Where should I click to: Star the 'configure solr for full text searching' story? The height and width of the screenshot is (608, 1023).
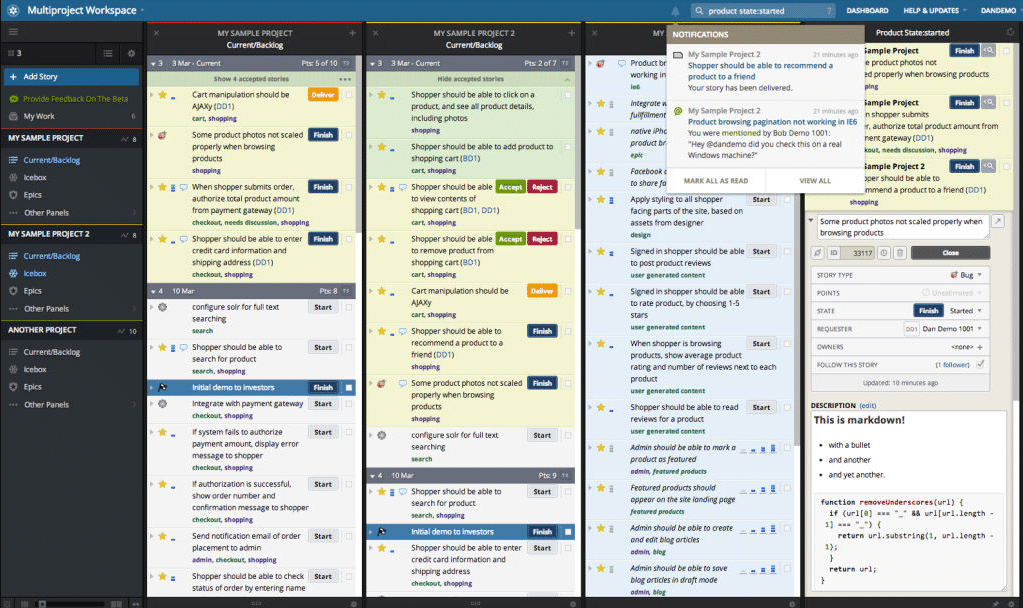(x=162, y=307)
